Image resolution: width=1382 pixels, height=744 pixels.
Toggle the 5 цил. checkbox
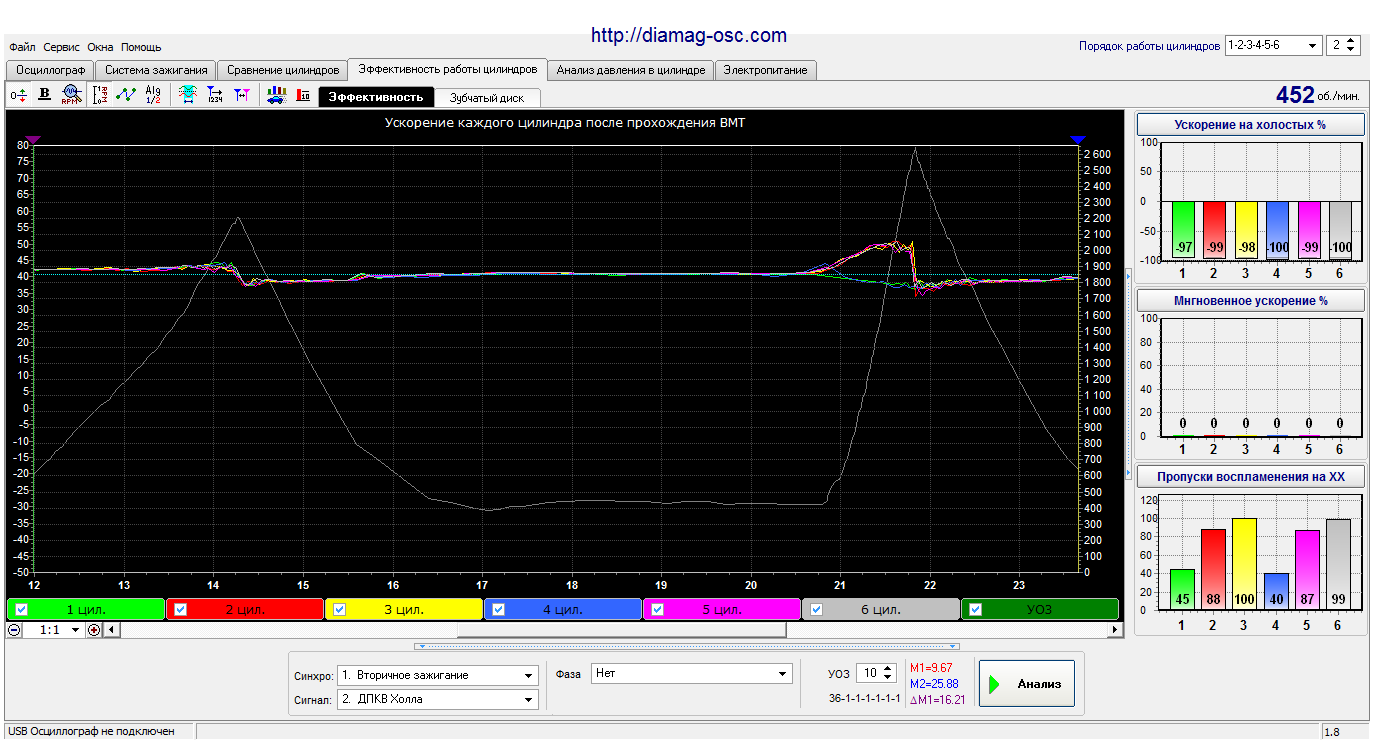[657, 609]
